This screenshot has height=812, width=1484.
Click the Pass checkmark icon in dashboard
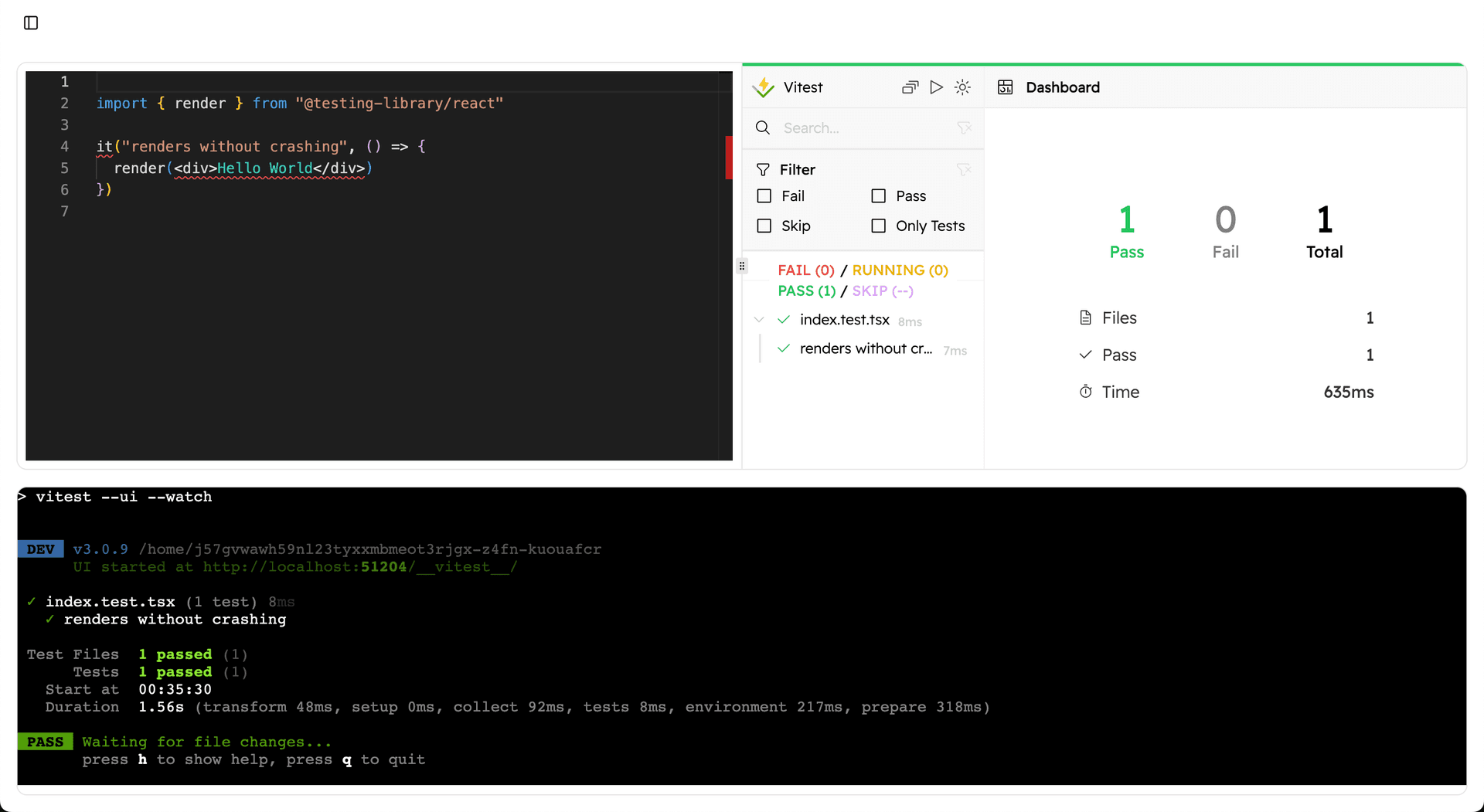click(x=1086, y=355)
